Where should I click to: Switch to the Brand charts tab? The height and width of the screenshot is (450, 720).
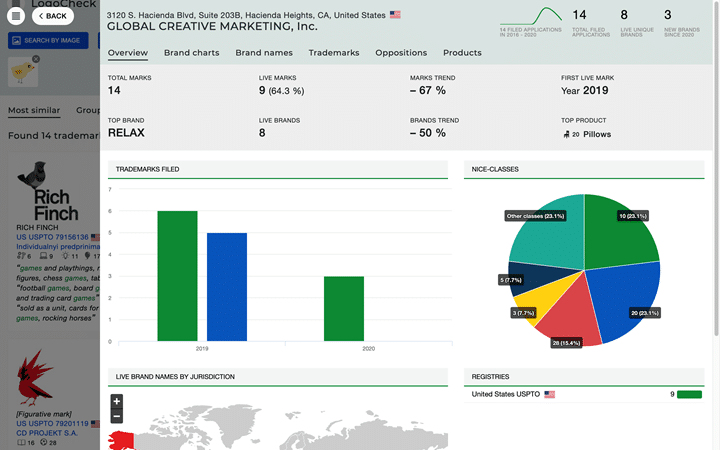coord(191,53)
